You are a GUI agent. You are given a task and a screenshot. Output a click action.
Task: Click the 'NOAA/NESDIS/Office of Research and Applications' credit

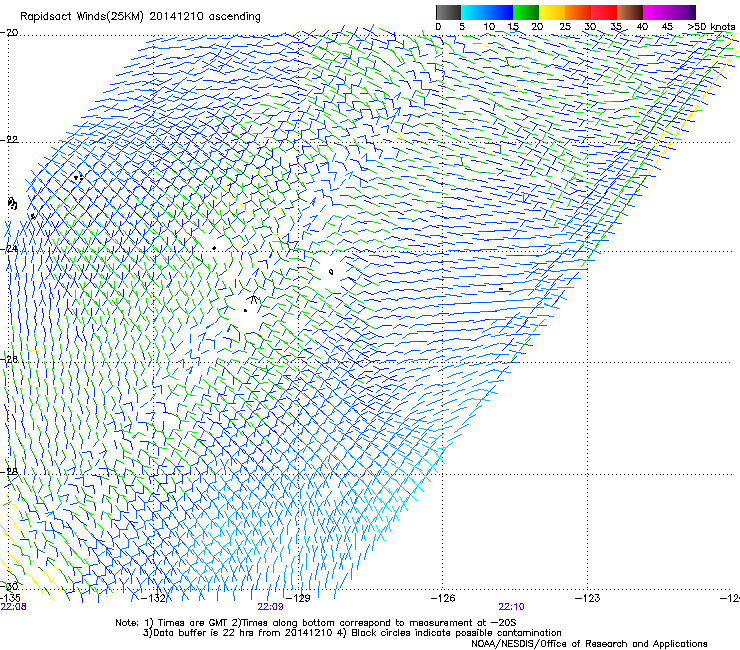click(589, 644)
